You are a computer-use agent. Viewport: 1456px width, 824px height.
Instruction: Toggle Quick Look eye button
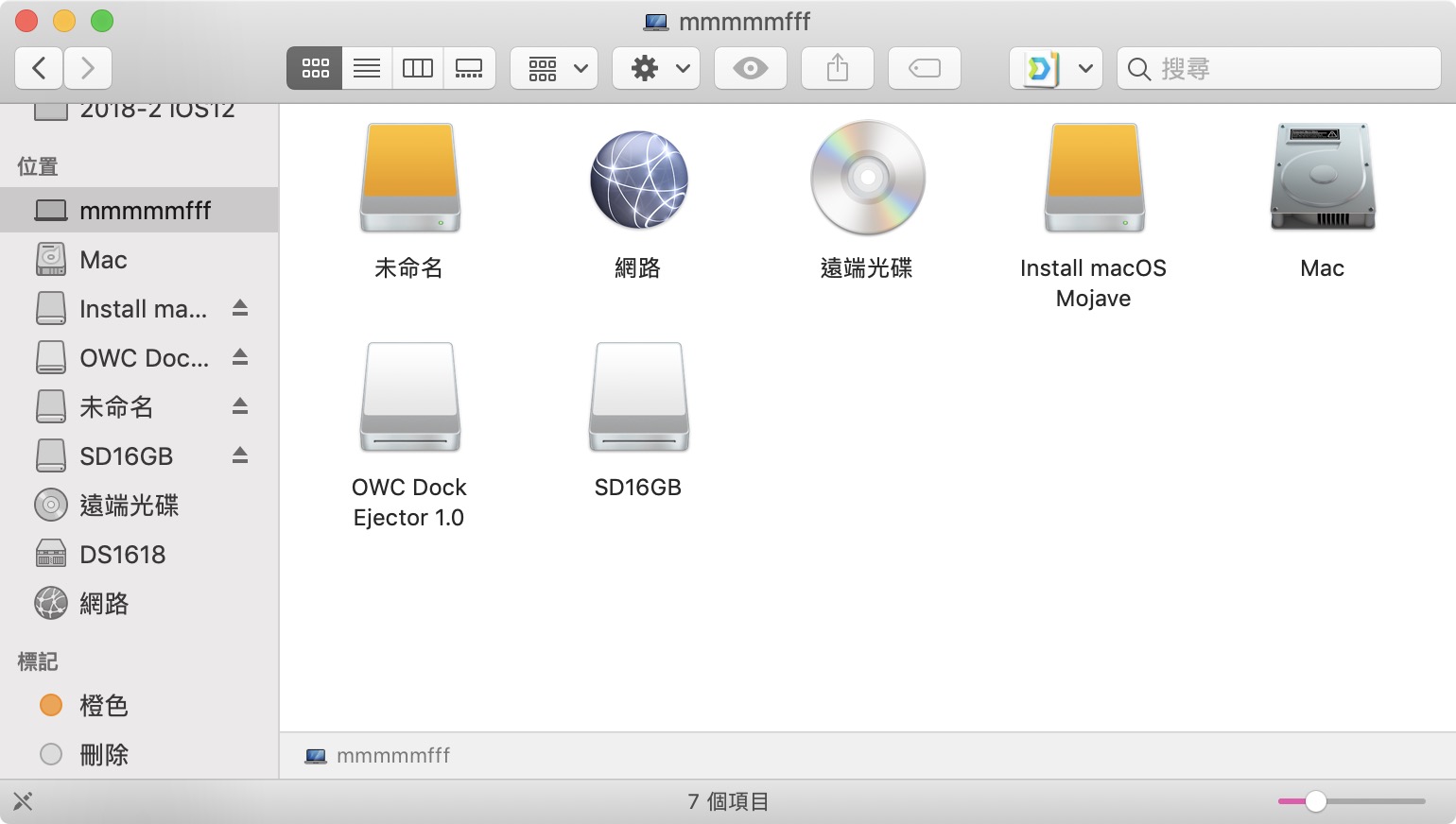(x=750, y=68)
